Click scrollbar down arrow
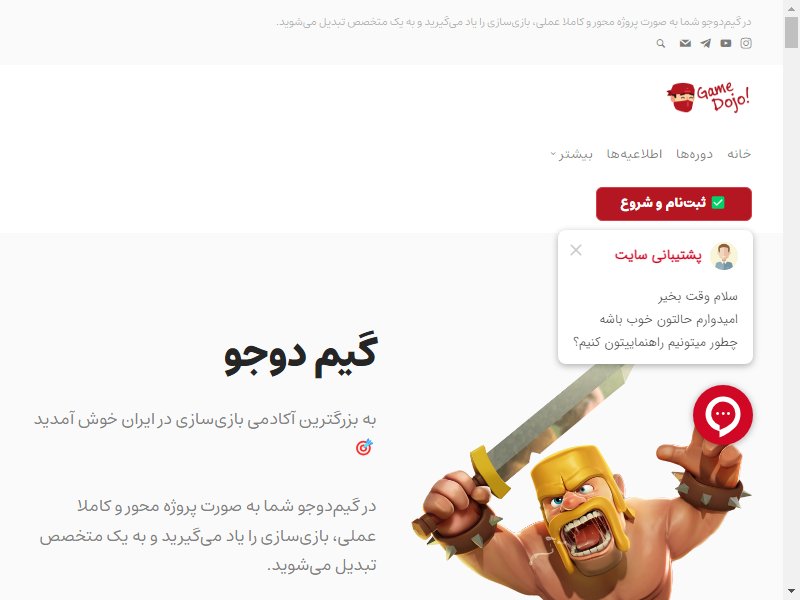Image resolution: width=800 pixels, height=600 pixels. pyautogui.click(x=791, y=592)
